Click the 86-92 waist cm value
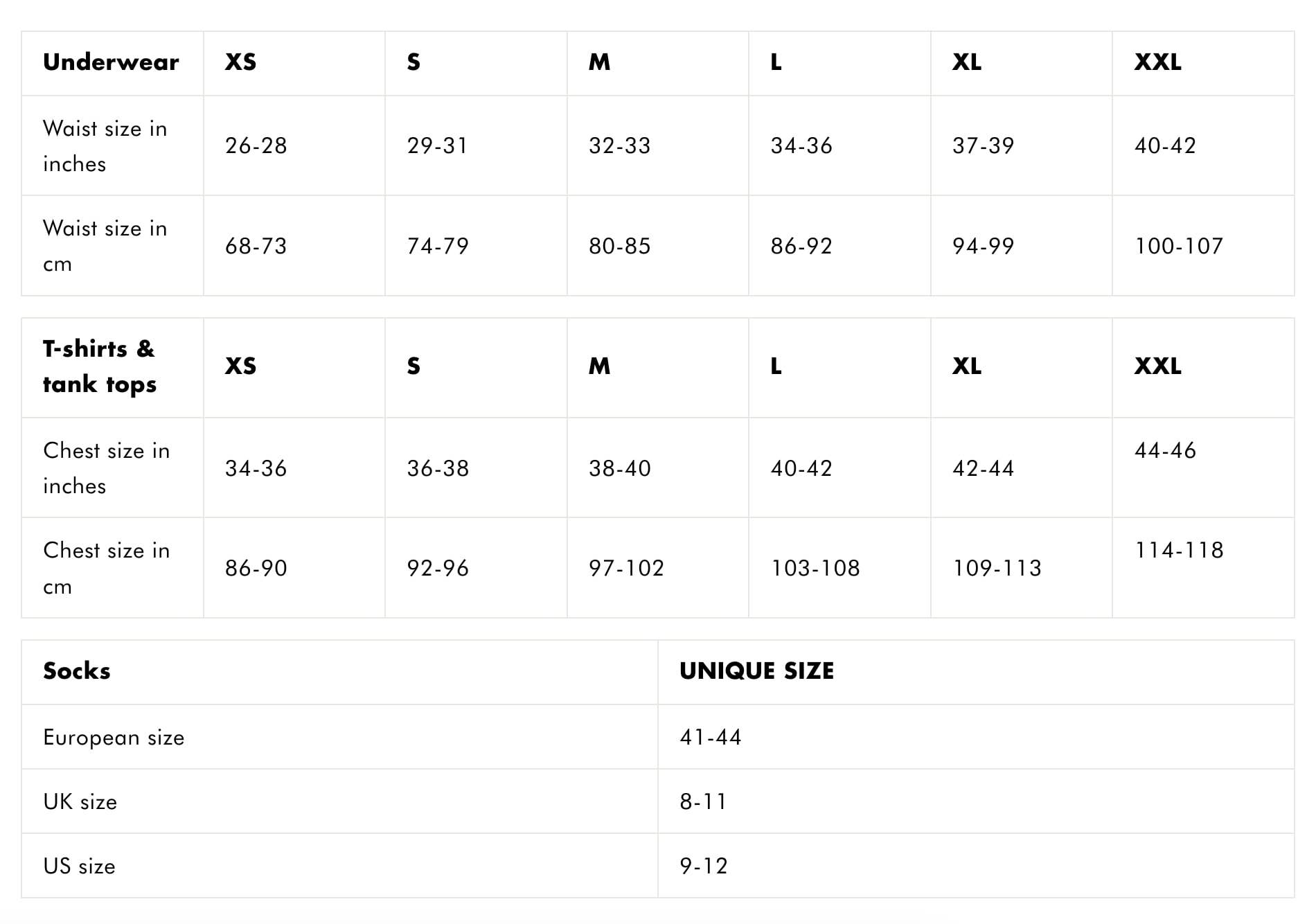This screenshot has width=1316, height=924. coord(801,246)
